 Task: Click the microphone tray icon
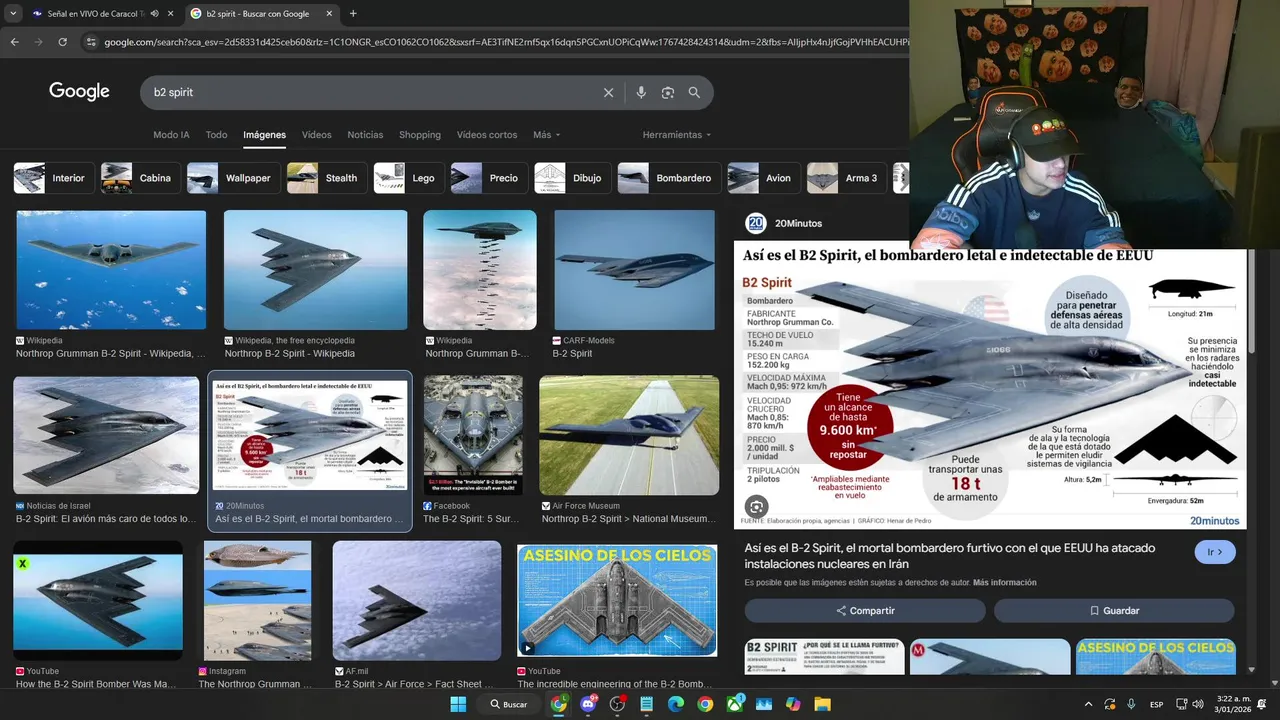point(1131,704)
